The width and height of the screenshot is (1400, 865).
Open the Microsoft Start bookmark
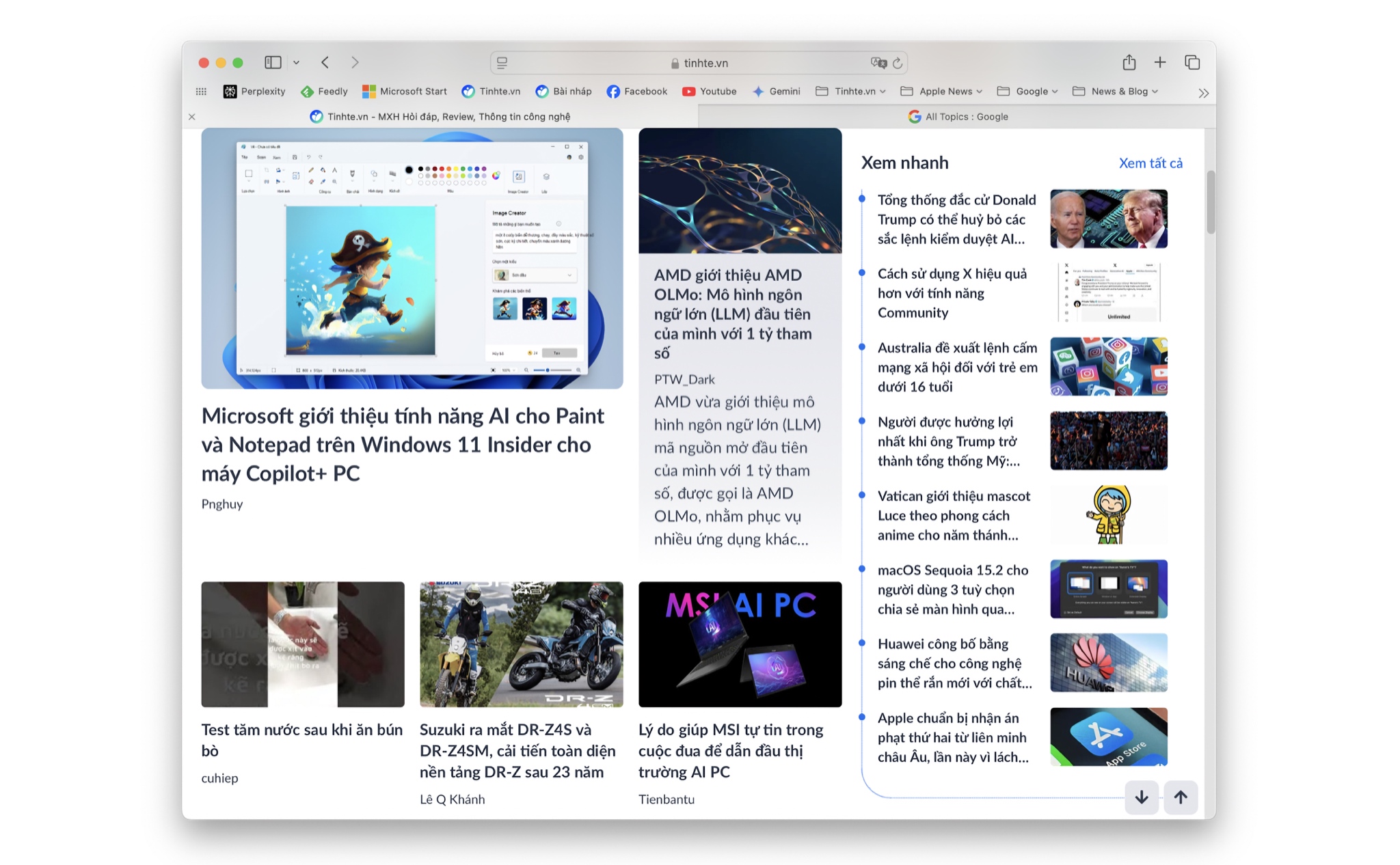(405, 92)
